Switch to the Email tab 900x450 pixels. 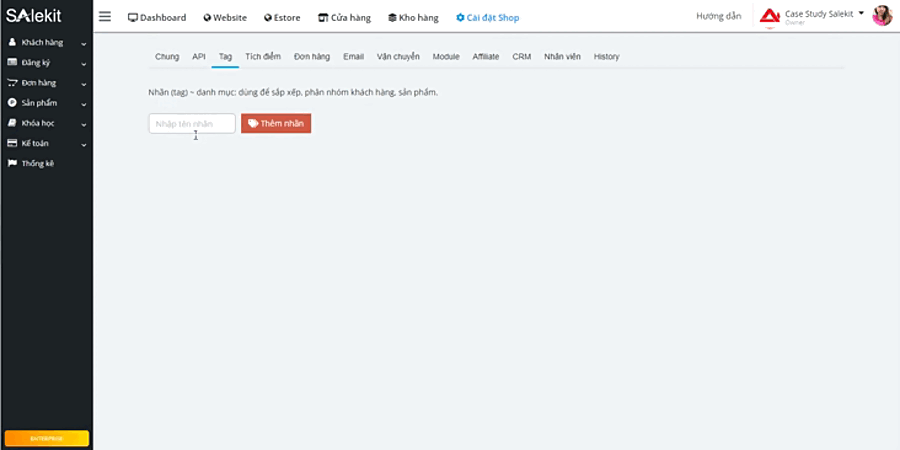[354, 56]
